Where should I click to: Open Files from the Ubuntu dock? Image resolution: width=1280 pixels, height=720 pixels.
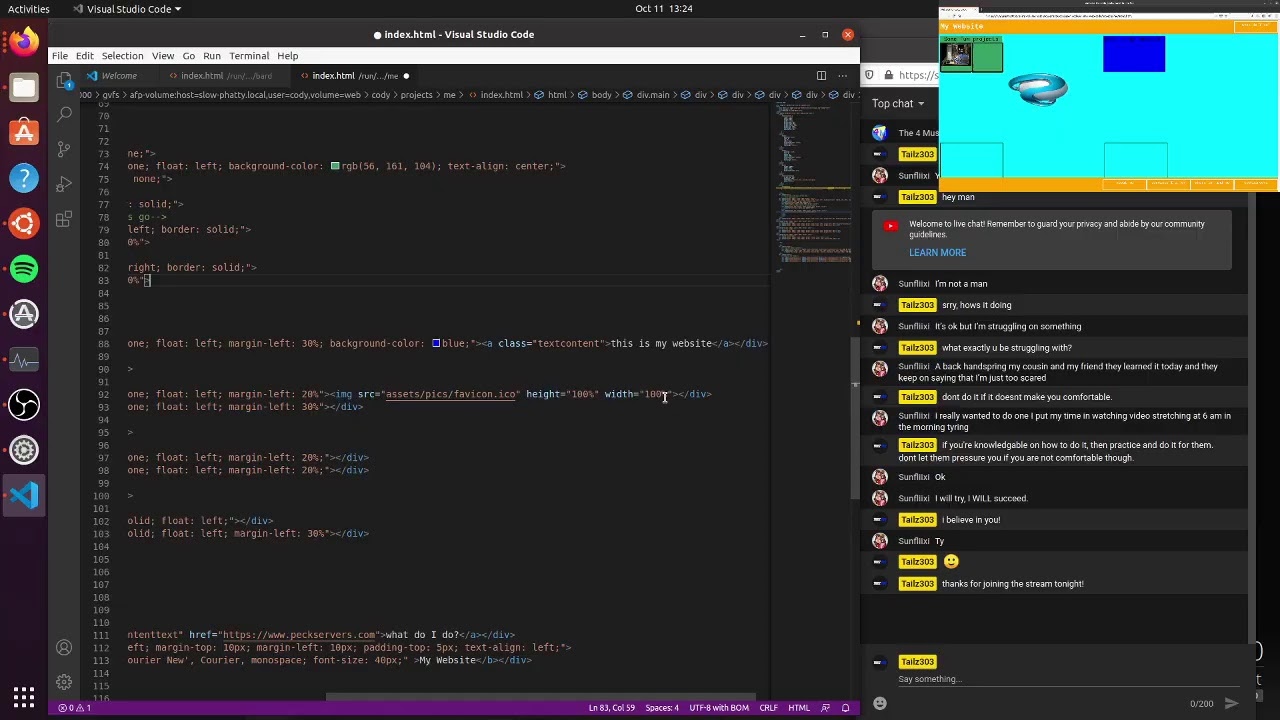click(x=24, y=87)
